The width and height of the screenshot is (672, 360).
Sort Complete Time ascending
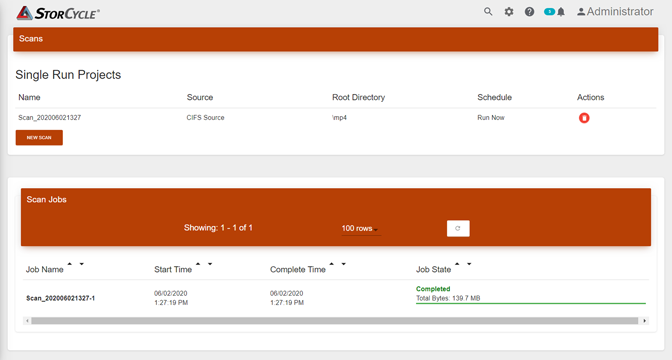331,264
